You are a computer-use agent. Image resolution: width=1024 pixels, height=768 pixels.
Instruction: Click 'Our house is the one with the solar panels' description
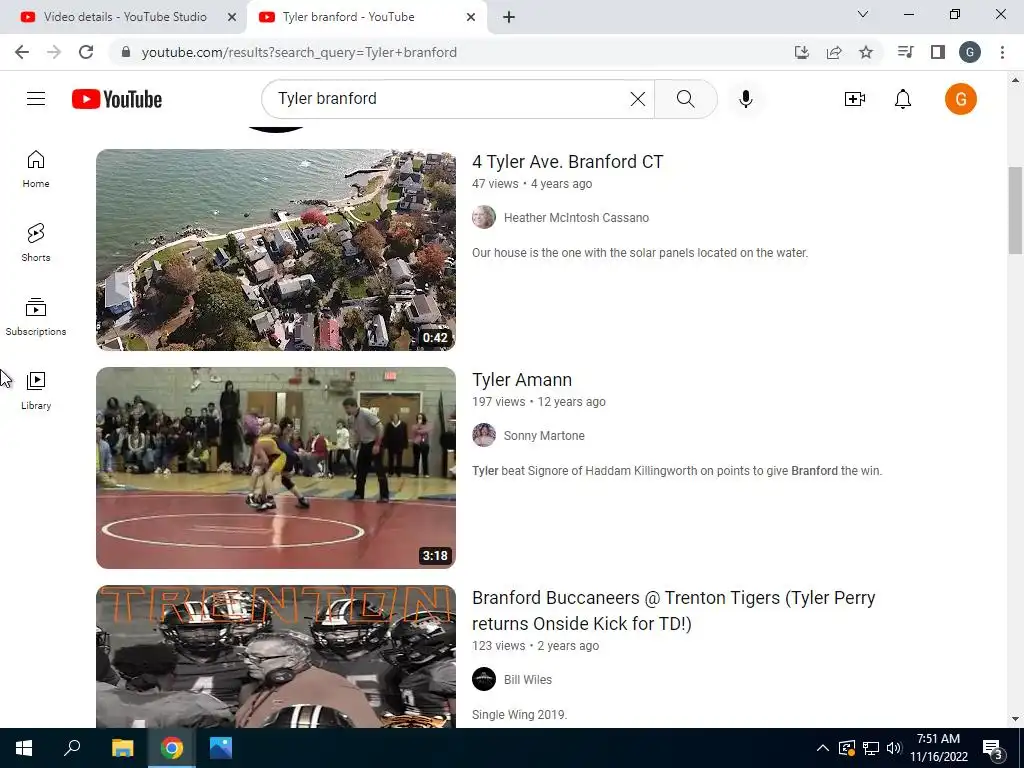639,253
